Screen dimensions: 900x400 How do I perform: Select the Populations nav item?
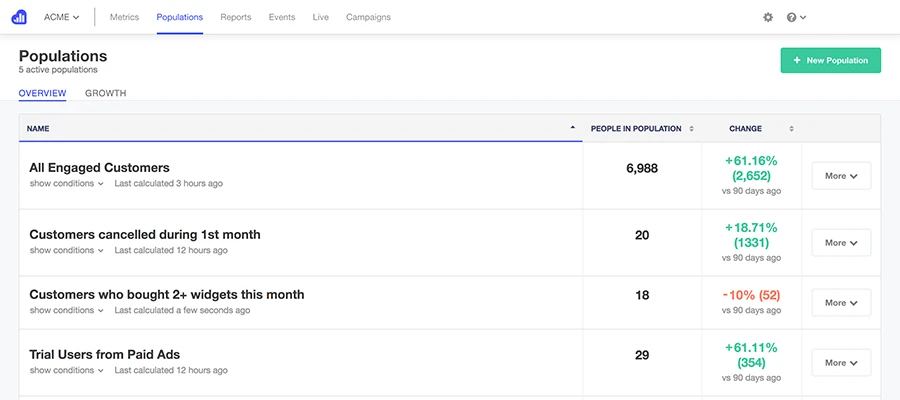180,17
